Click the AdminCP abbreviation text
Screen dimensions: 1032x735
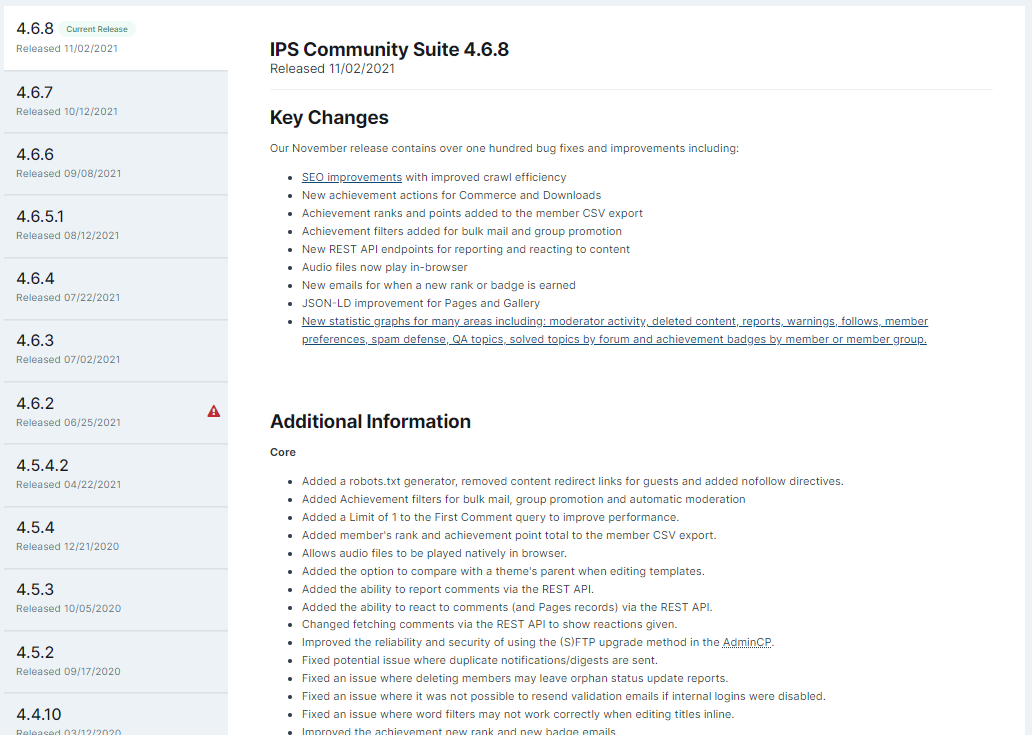(746, 642)
